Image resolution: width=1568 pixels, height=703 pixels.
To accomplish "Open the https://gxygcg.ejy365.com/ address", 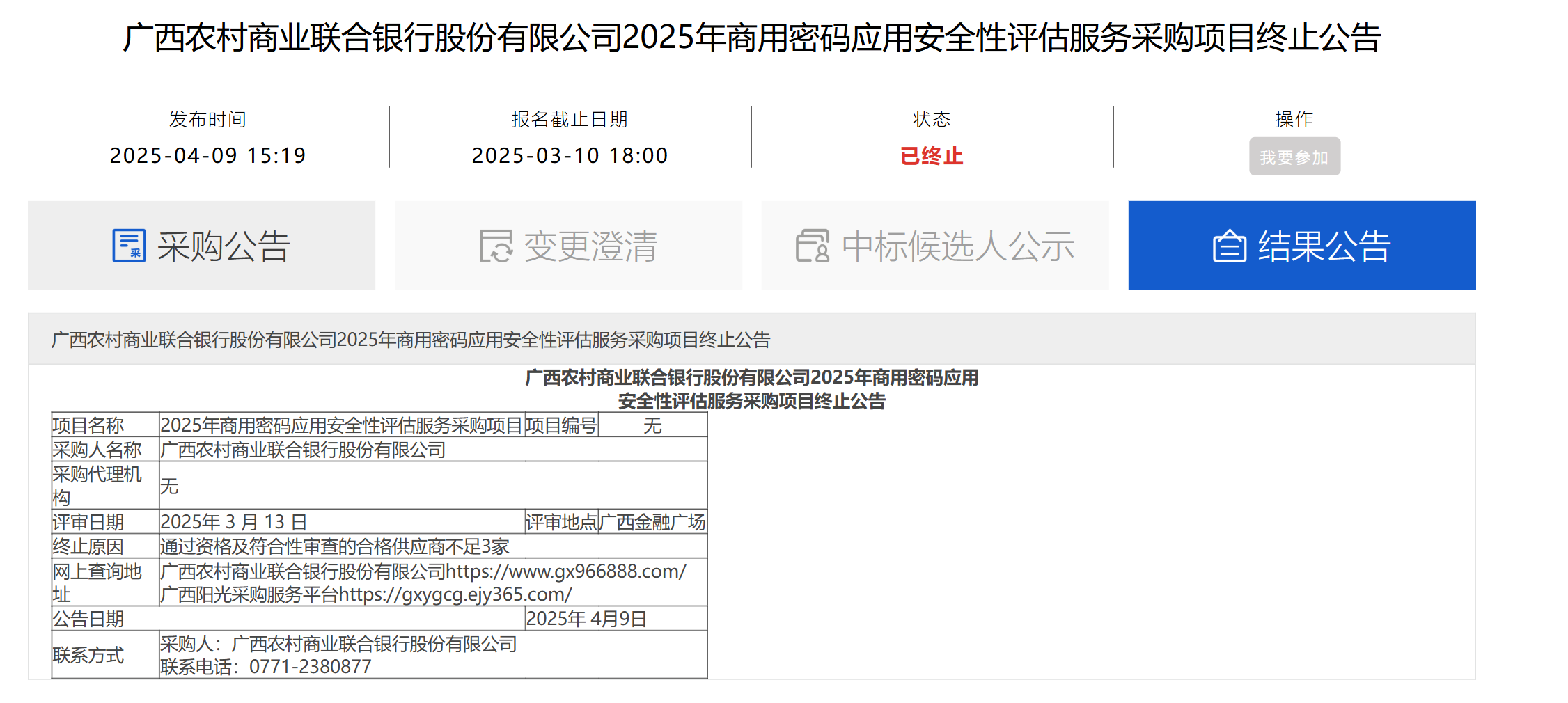I will coord(455,594).
